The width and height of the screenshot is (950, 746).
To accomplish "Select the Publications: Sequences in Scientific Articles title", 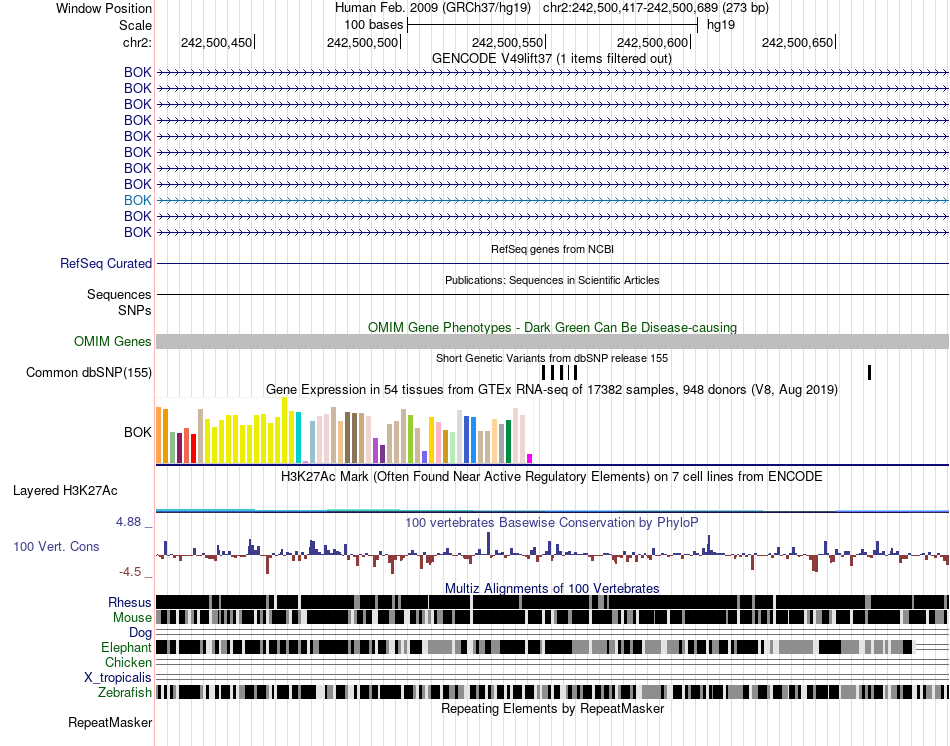I will coord(552,280).
